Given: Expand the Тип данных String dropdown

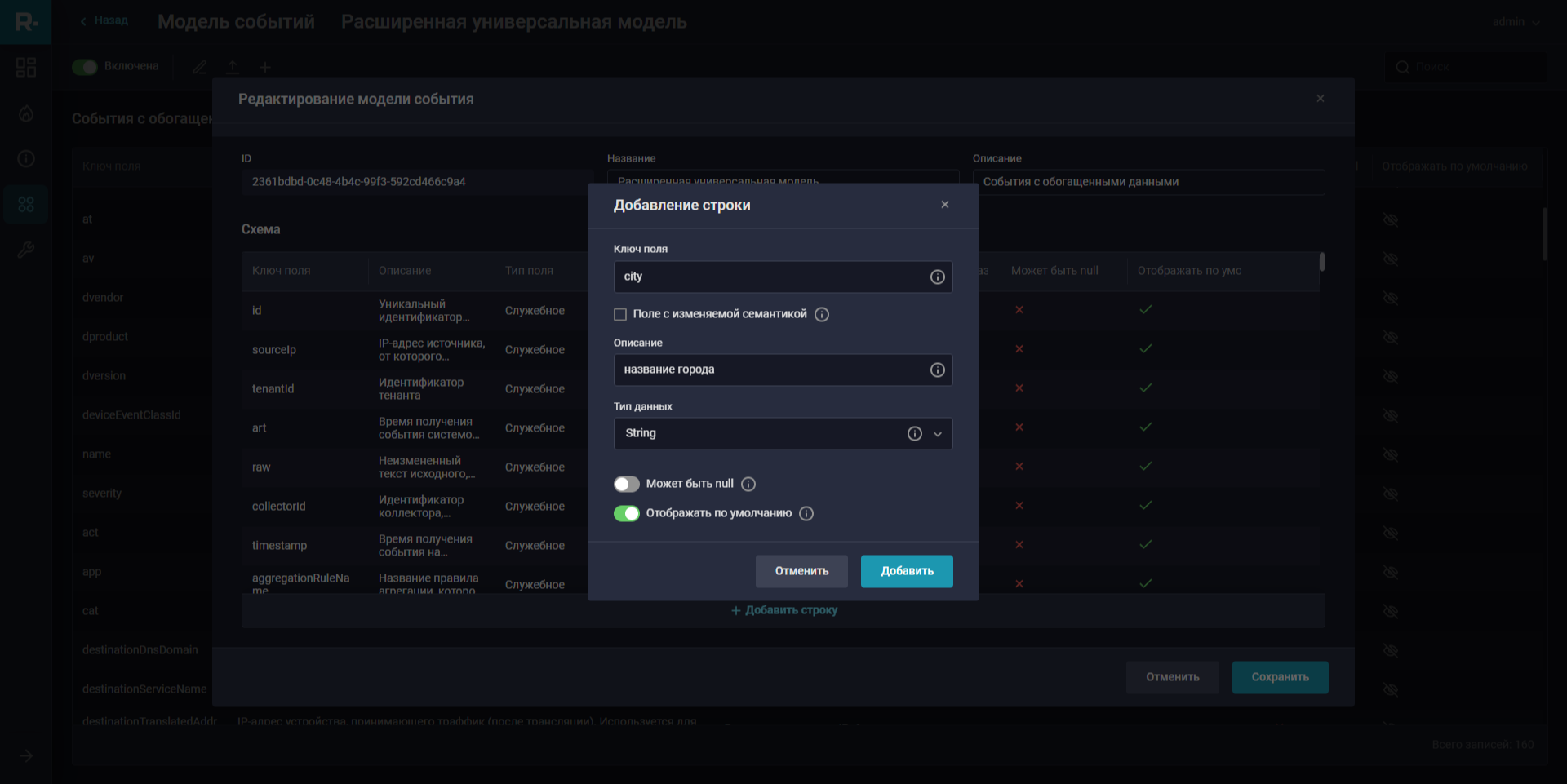Looking at the screenshot, I should [938, 434].
